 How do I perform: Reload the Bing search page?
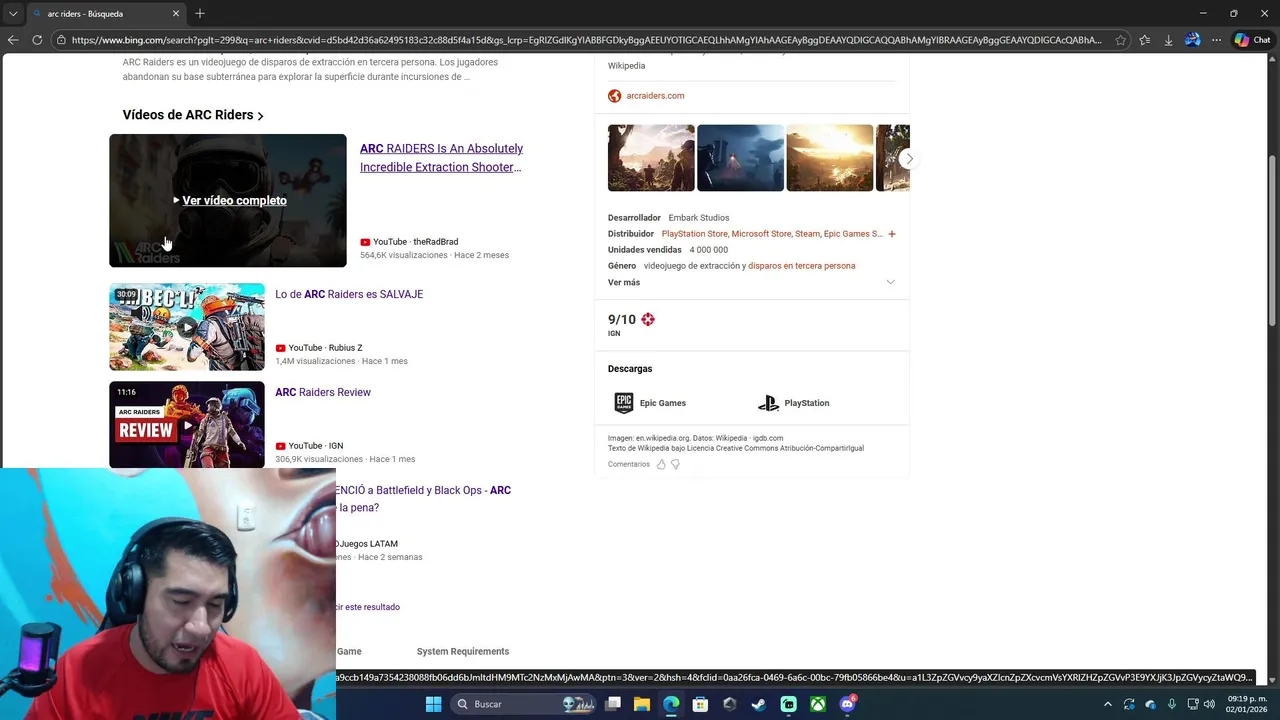point(37,40)
